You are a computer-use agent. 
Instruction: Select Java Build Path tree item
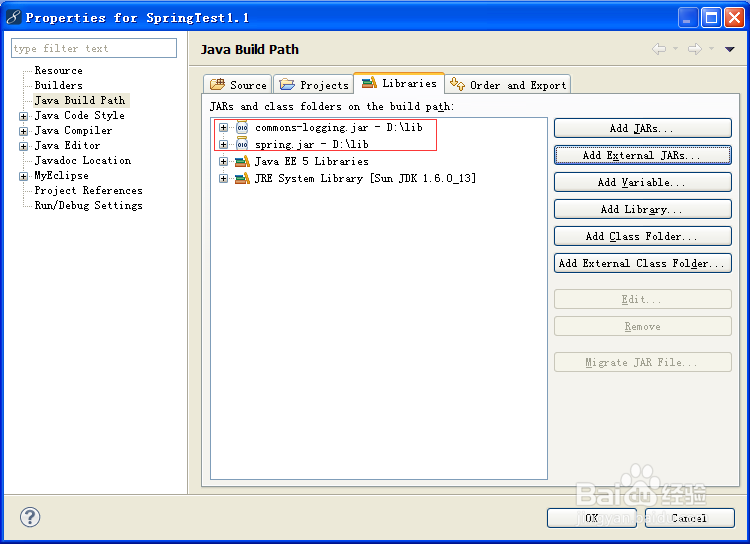point(80,100)
